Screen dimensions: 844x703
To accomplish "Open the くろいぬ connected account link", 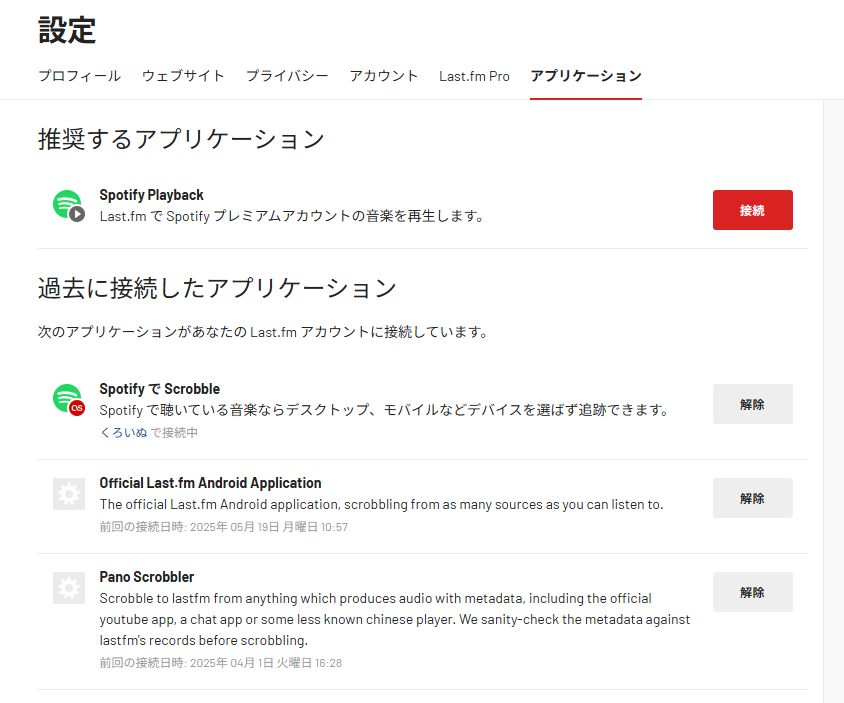I will [123, 433].
